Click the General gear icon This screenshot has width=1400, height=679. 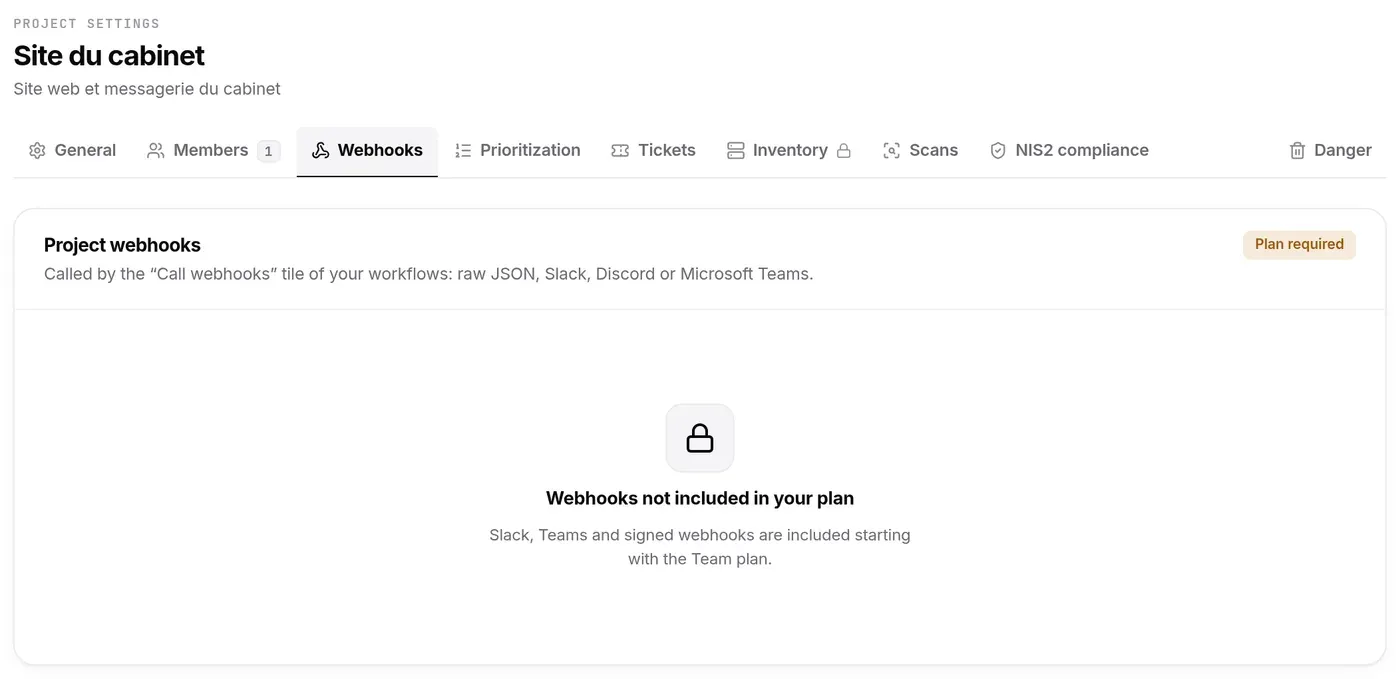[37, 151]
